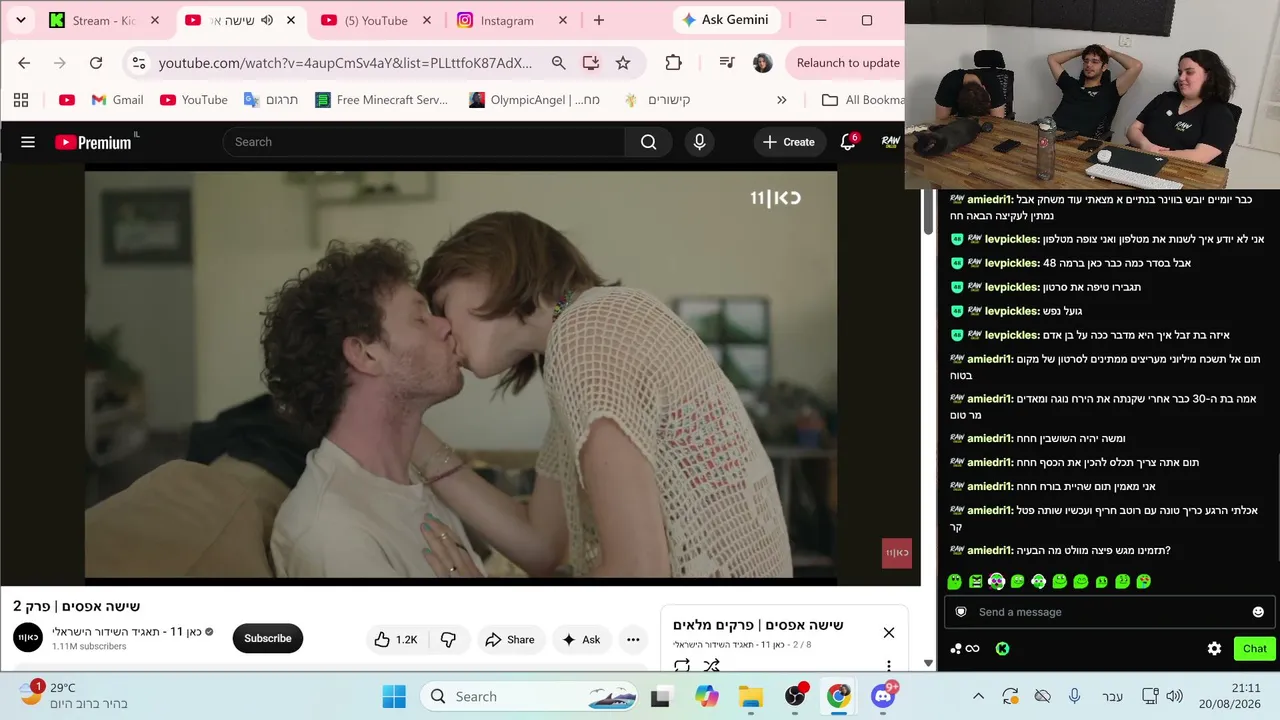
Task: Click the Ask Gemini button
Action: [727, 20]
